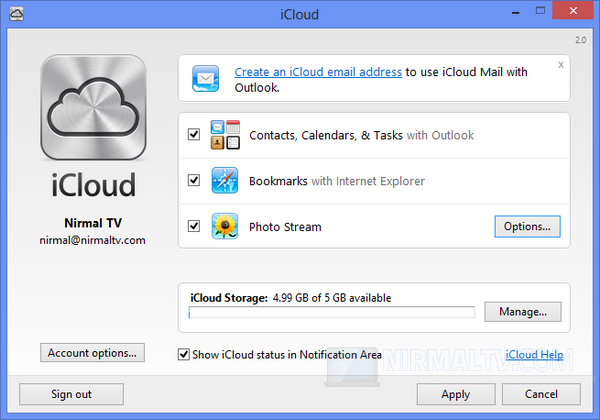Sign out of iCloud
Image resolution: width=600 pixels, height=420 pixels.
72,394
